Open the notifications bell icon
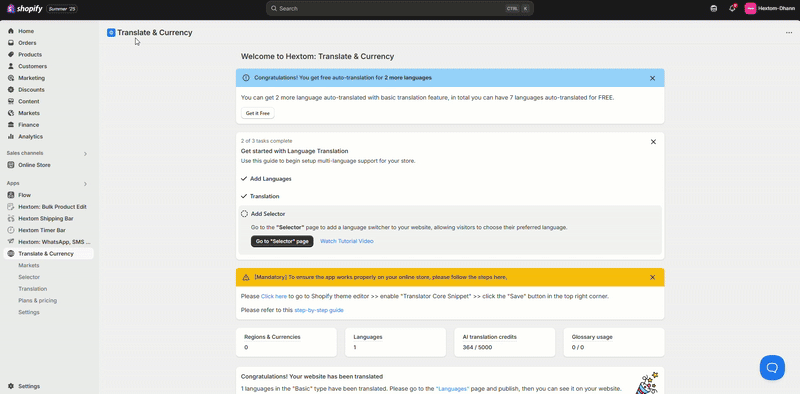 tap(732, 8)
